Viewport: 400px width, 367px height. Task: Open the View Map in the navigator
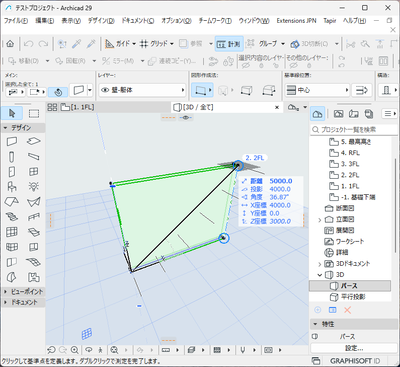[x=338, y=114]
